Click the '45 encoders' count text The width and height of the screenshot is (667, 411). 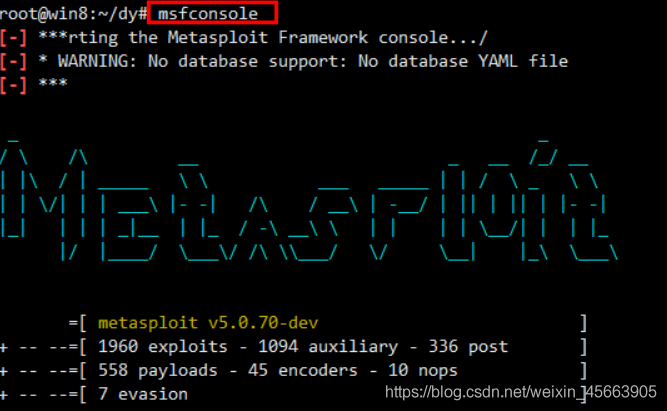303,371
